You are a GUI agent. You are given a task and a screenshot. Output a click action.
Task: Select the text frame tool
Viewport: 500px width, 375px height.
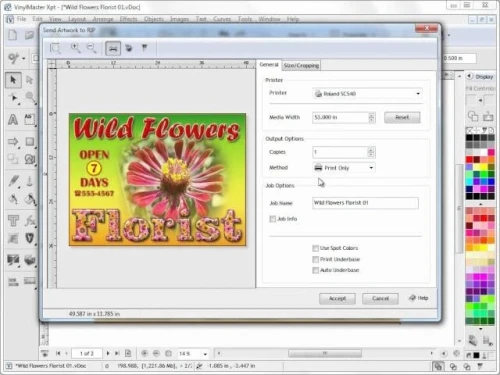coord(29,119)
